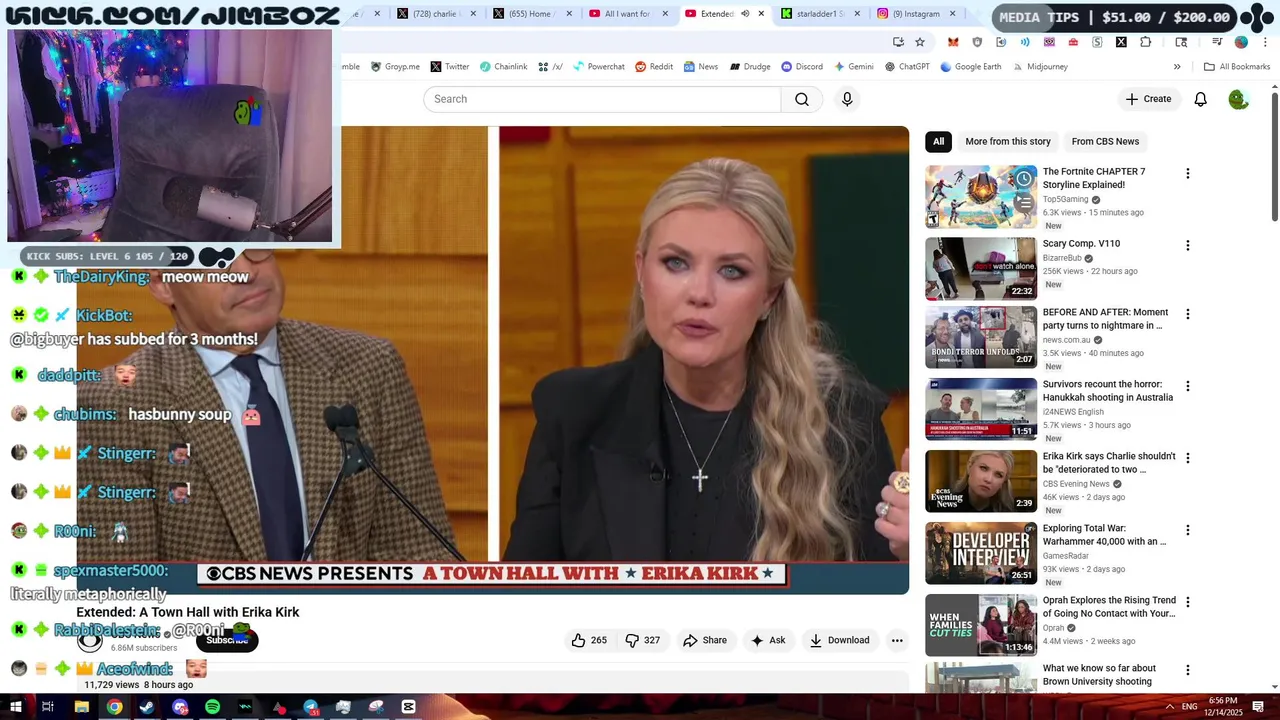Click the Ask button
This screenshot has height=720, width=1280.
768,640
